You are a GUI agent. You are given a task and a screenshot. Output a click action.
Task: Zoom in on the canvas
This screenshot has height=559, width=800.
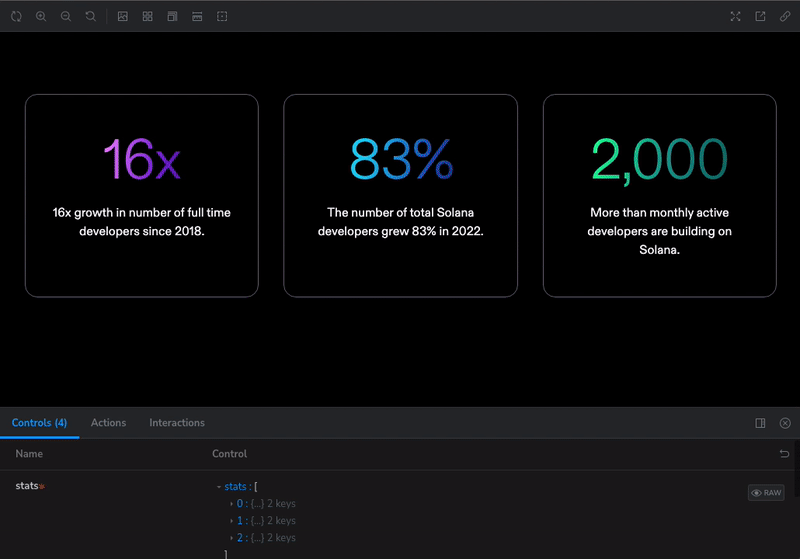tap(41, 16)
